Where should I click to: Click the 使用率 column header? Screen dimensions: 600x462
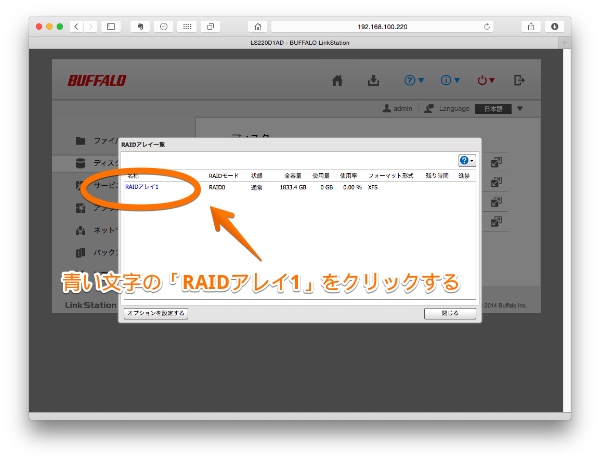tap(348, 176)
